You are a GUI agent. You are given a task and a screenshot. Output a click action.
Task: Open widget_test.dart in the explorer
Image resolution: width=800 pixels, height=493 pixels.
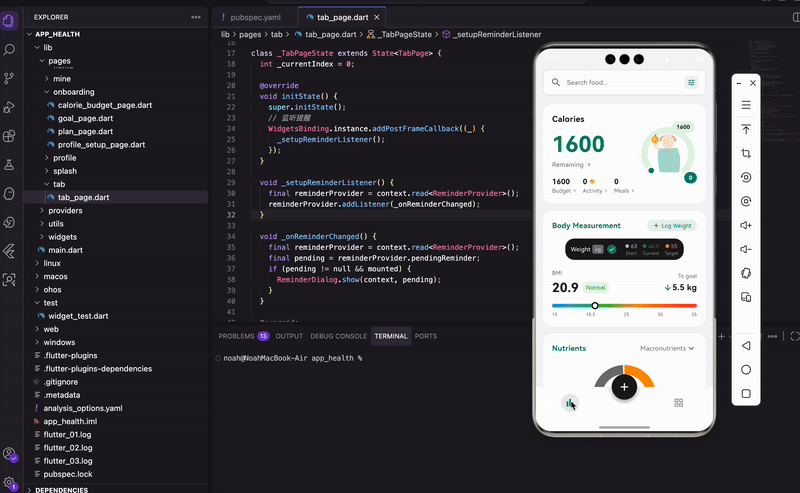(x=78, y=316)
